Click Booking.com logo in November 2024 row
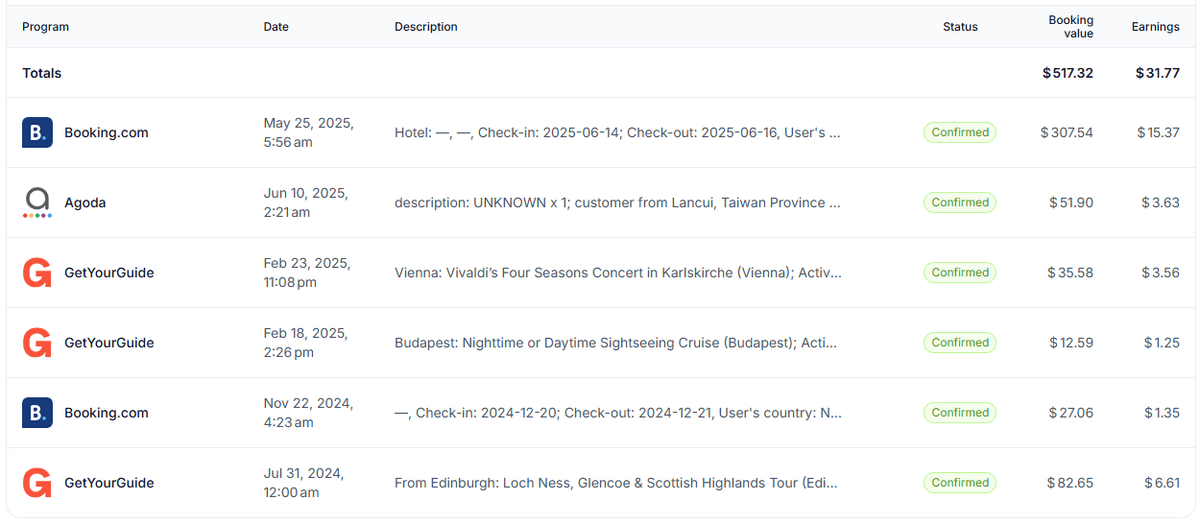Screen dimensions: 1200x524 [37, 412]
